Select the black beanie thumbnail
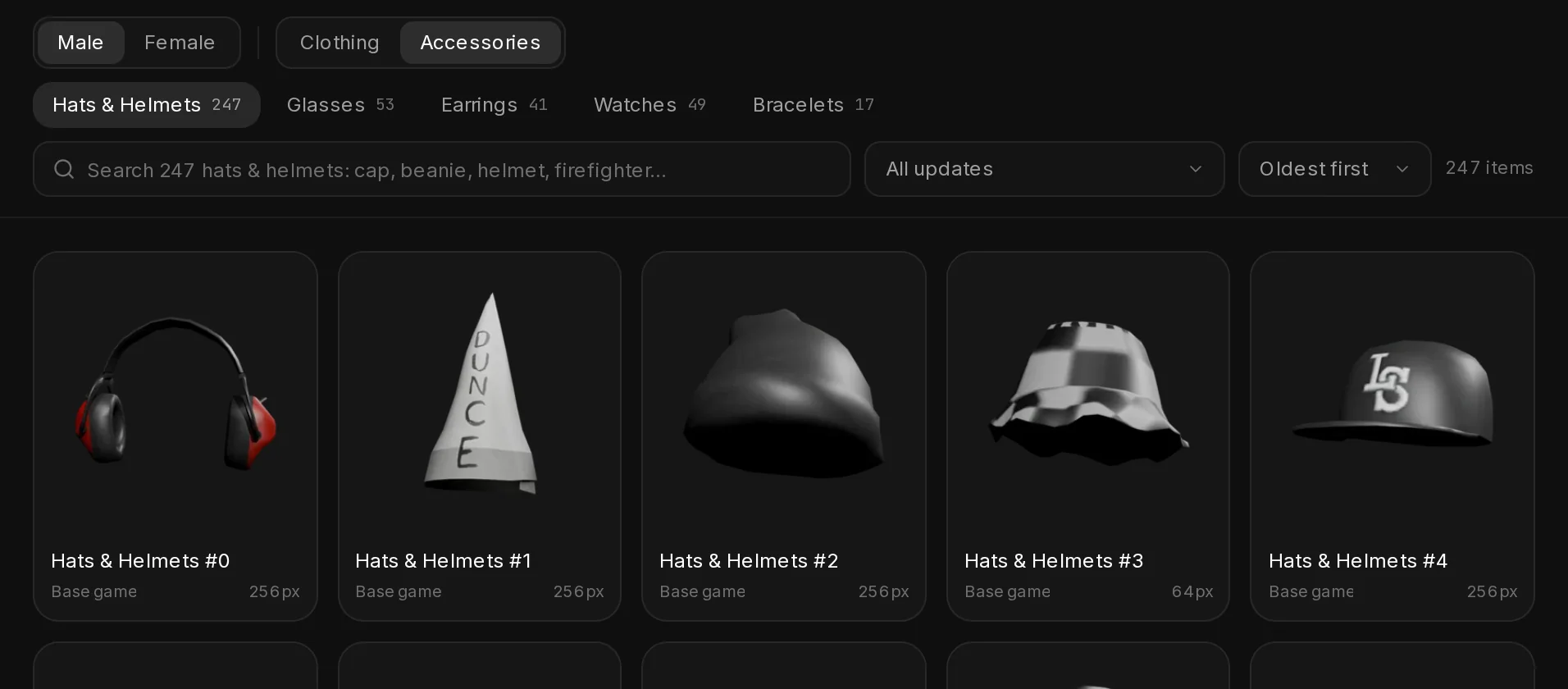The height and width of the screenshot is (689, 1568). click(784, 392)
